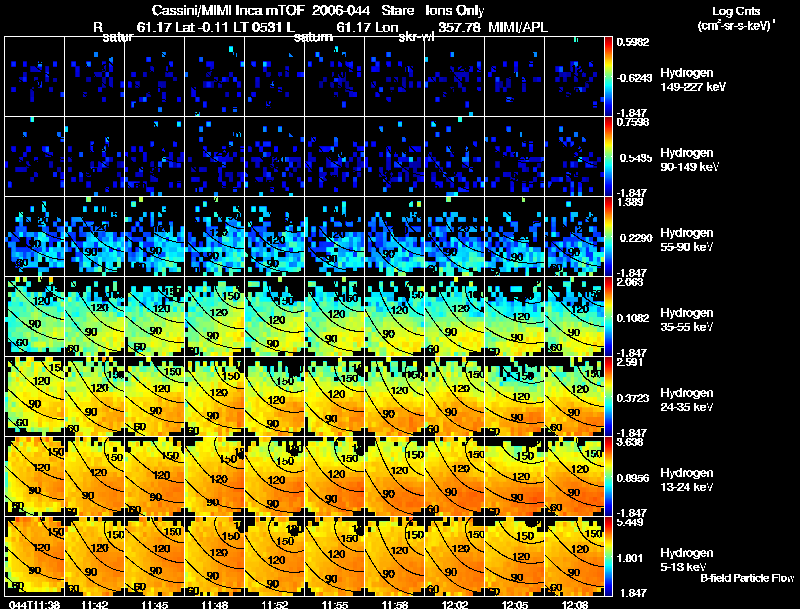The image size is (800, 609).
Task: Click the 12:02 time marker
Action: pyautogui.click(x=455, y=604)
